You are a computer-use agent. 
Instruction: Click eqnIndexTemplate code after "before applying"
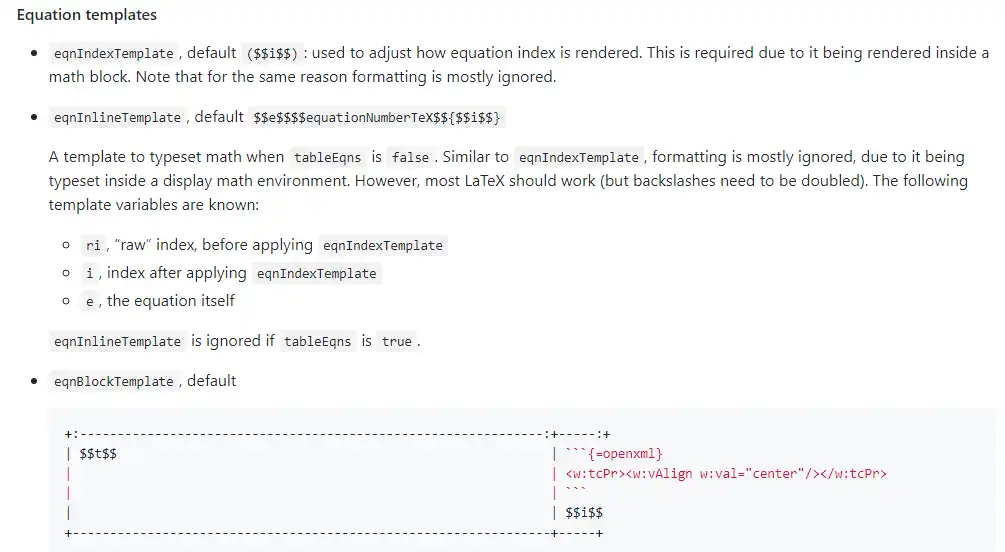pyautogui.click(x=383, y=245)
